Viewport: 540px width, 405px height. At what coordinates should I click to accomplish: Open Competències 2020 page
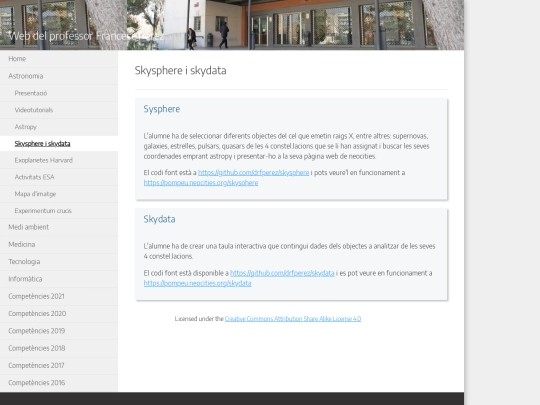point(59,314)
